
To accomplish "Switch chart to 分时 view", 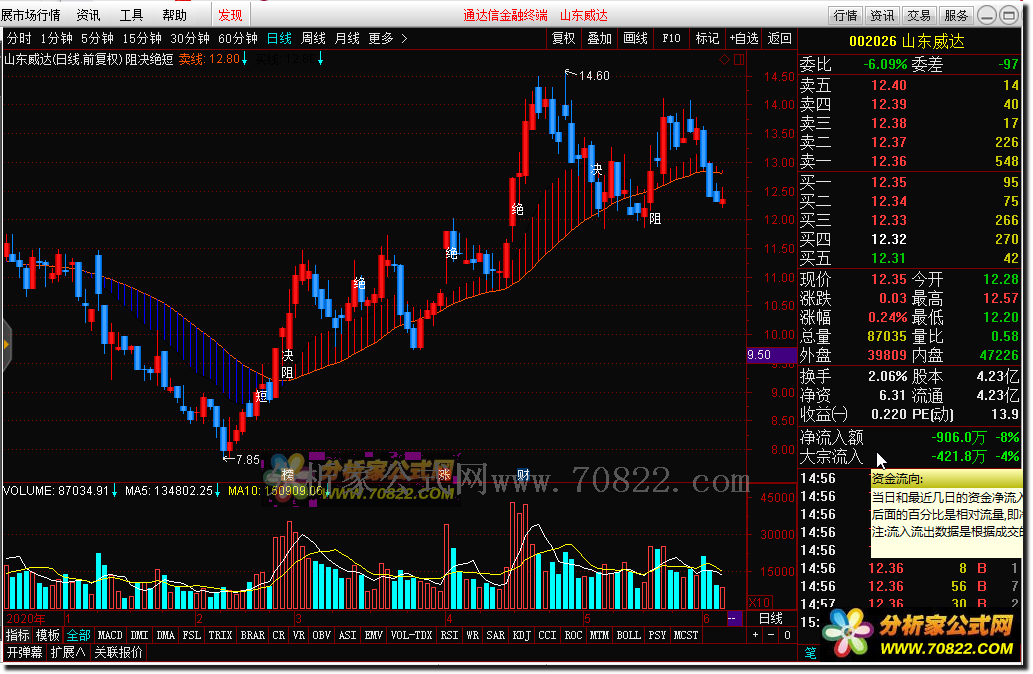I will tap(19, 39).
